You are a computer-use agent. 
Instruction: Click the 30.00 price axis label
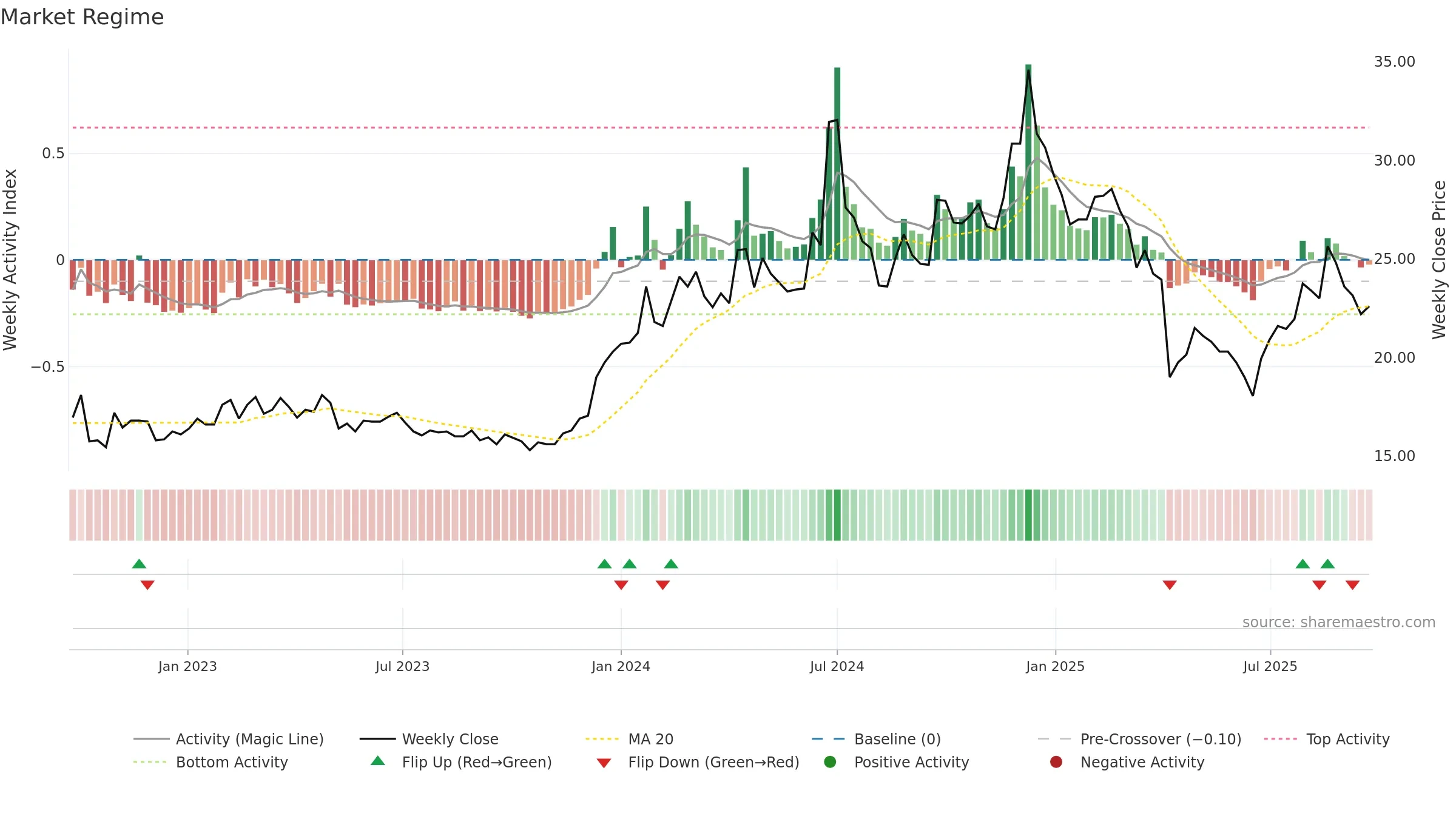1394,160
